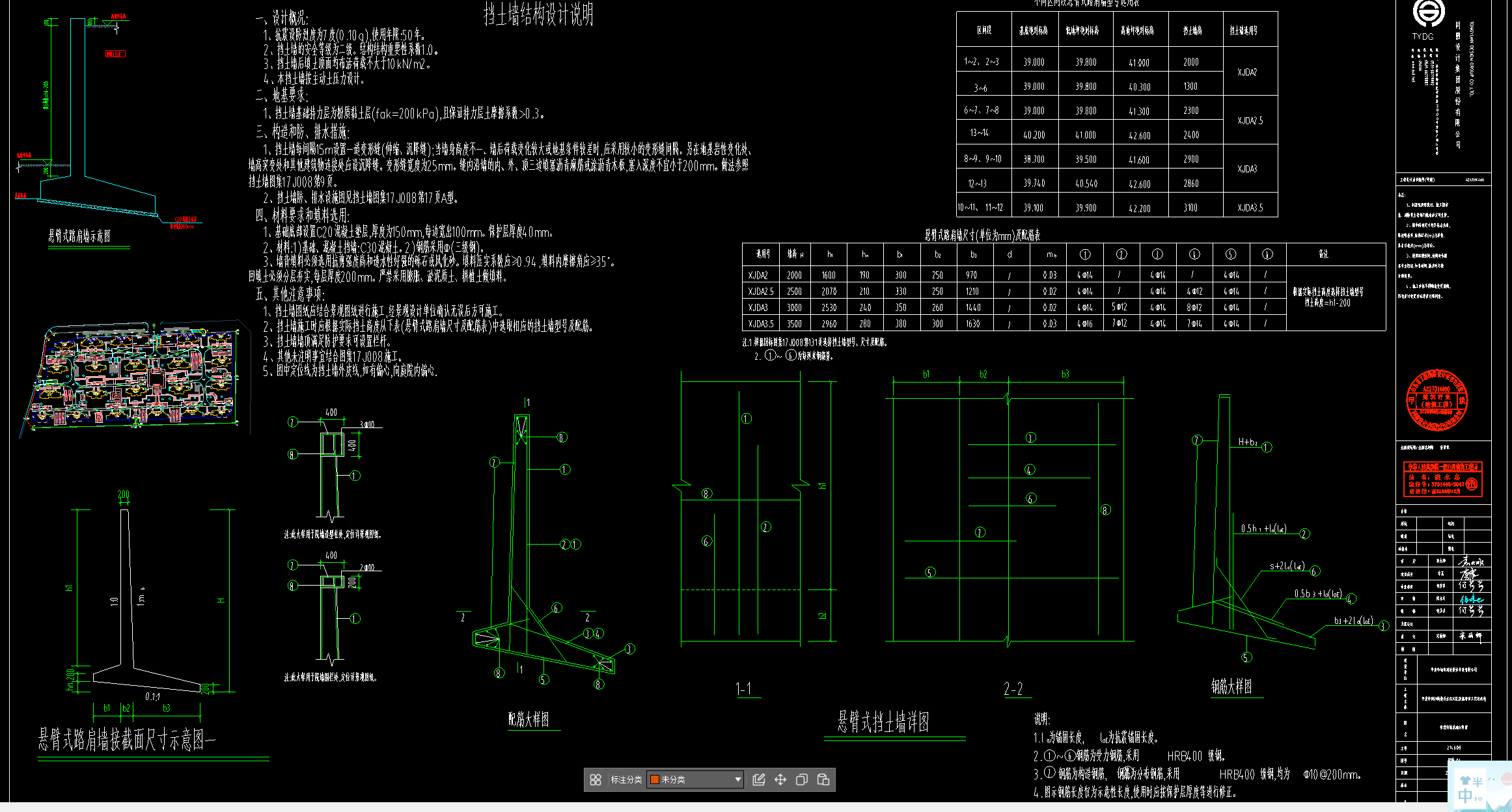The width and height of the screenshot is (1512, 812).
Task: Open the input method skin shirt icon
Action: (1465, 780)
